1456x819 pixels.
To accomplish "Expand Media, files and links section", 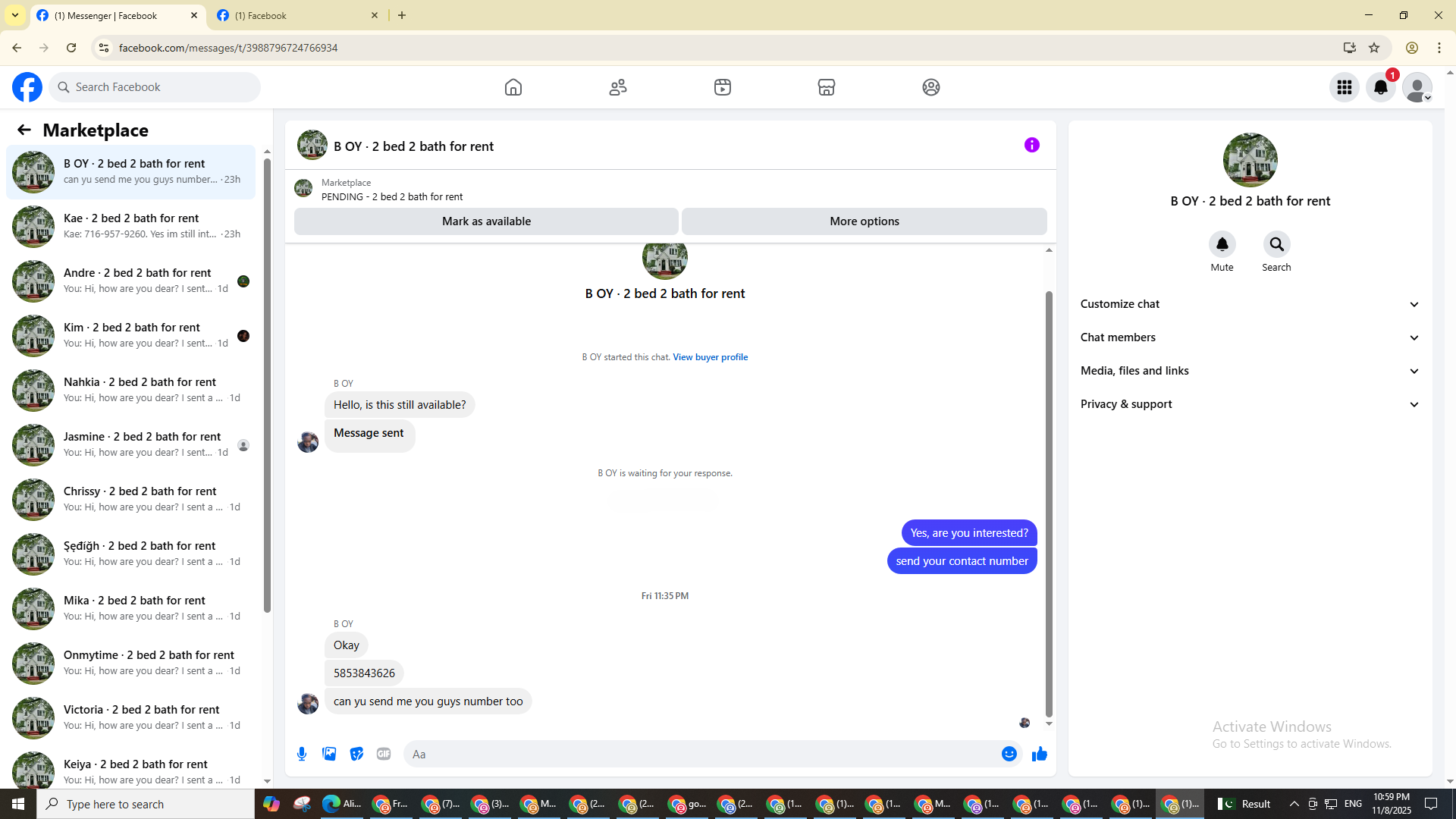I will click(x=1250, y=371).
